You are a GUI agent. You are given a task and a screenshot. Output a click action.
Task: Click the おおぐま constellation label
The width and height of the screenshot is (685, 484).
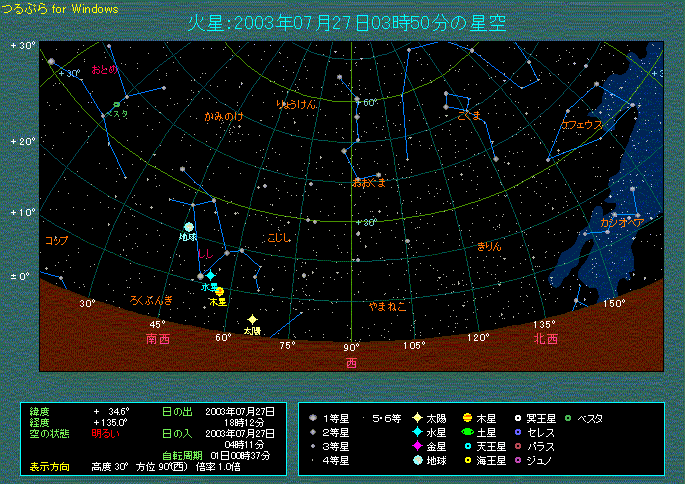point(368,182)
